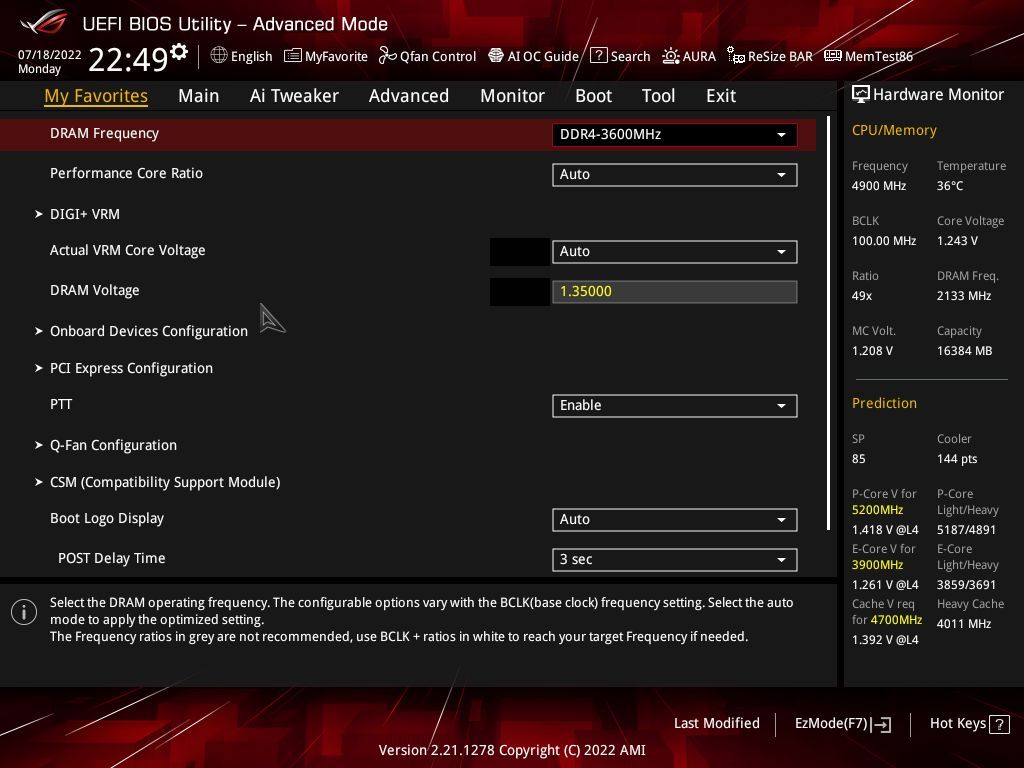Viewport: 1024px width, 768px height.
Task: Click the settings gear beside the clock
Action: [178, 52]
